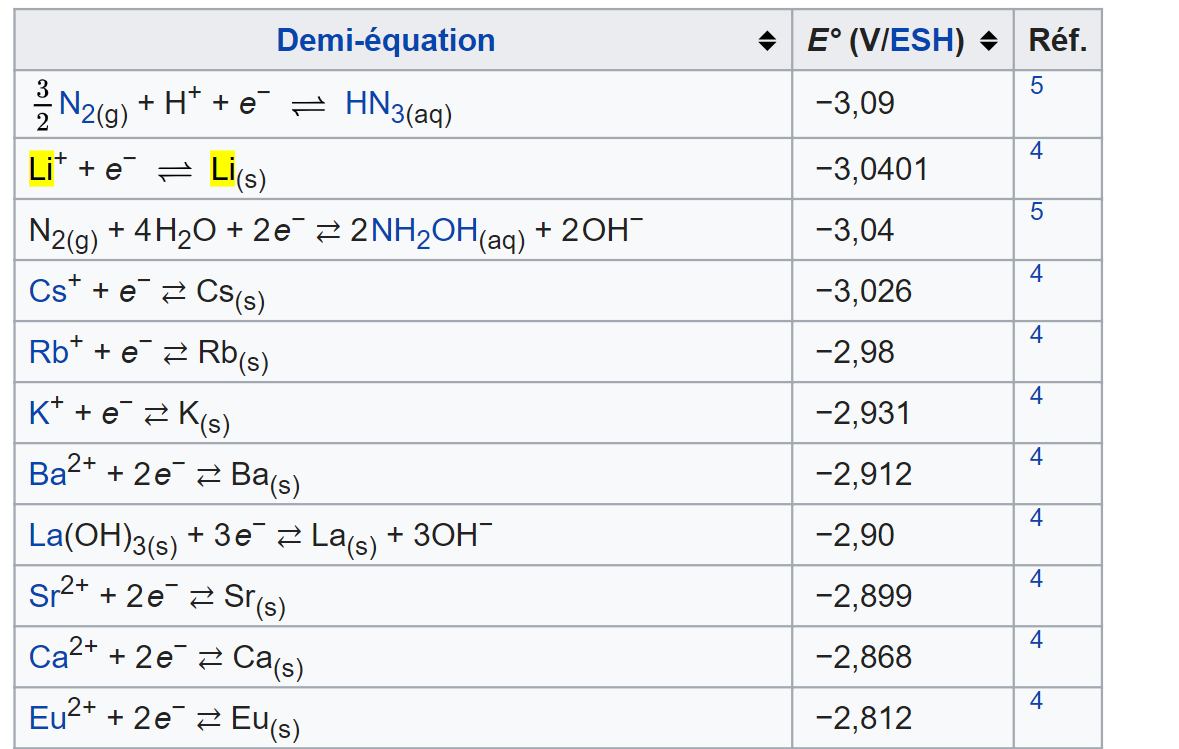Open the Cs cesium link
Image resolution: width=1179 pixels, height=749 pixels.
48,291
